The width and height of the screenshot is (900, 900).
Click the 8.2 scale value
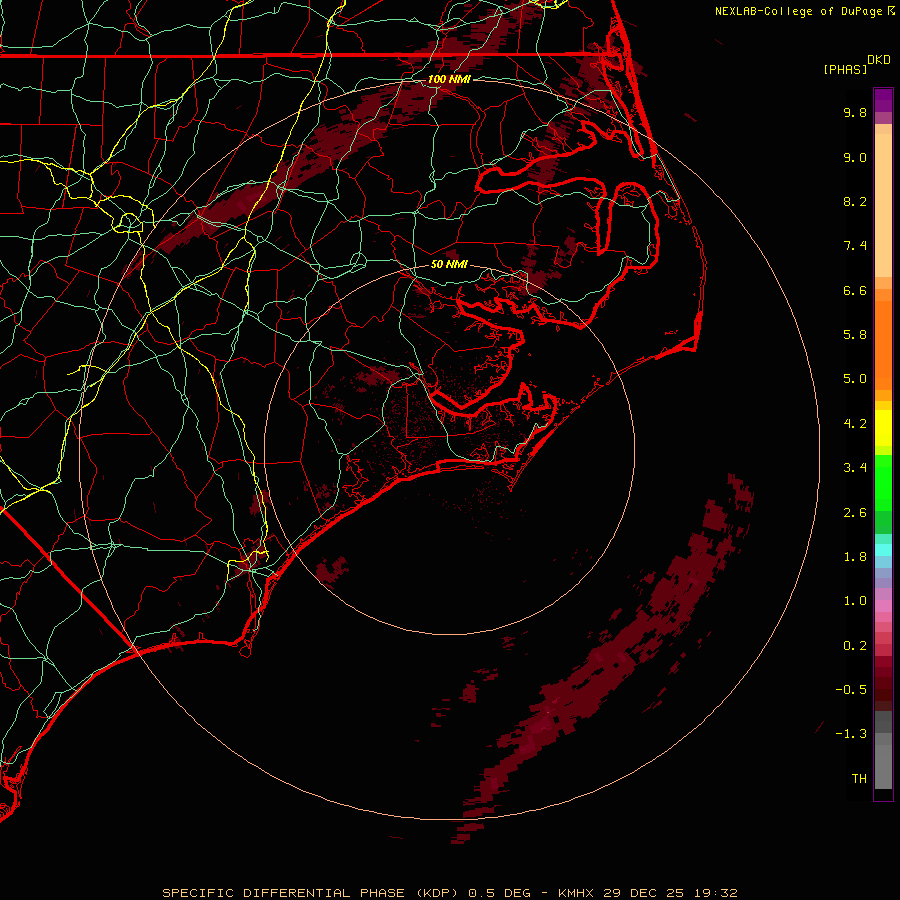[x=855, y=201]
